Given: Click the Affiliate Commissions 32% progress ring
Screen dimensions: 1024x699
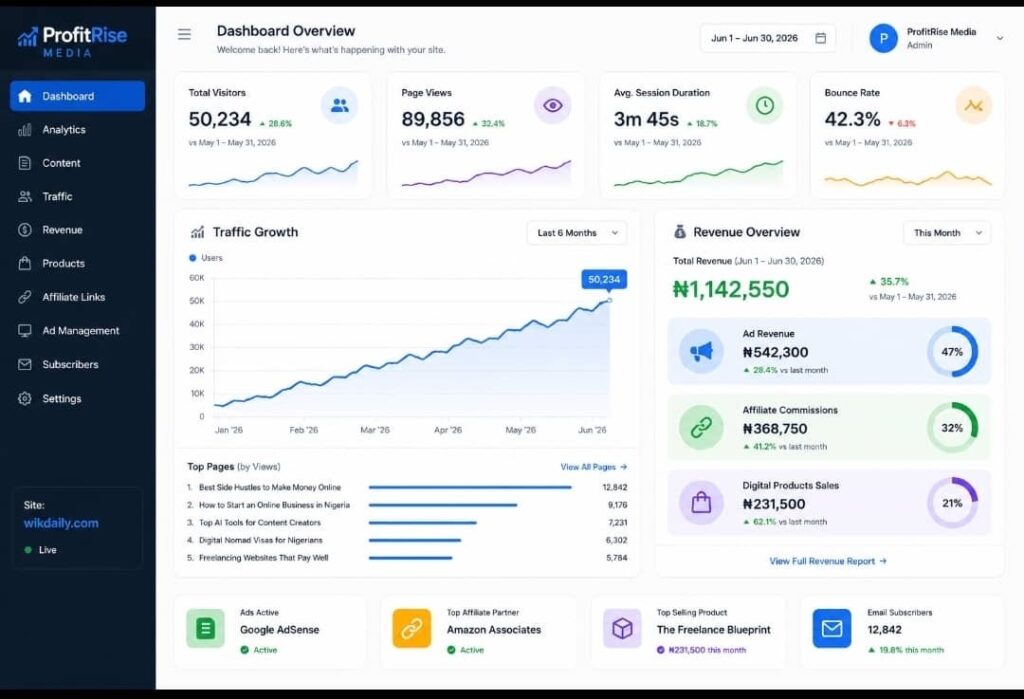Looking at the screenshot, I should [952, 428].
